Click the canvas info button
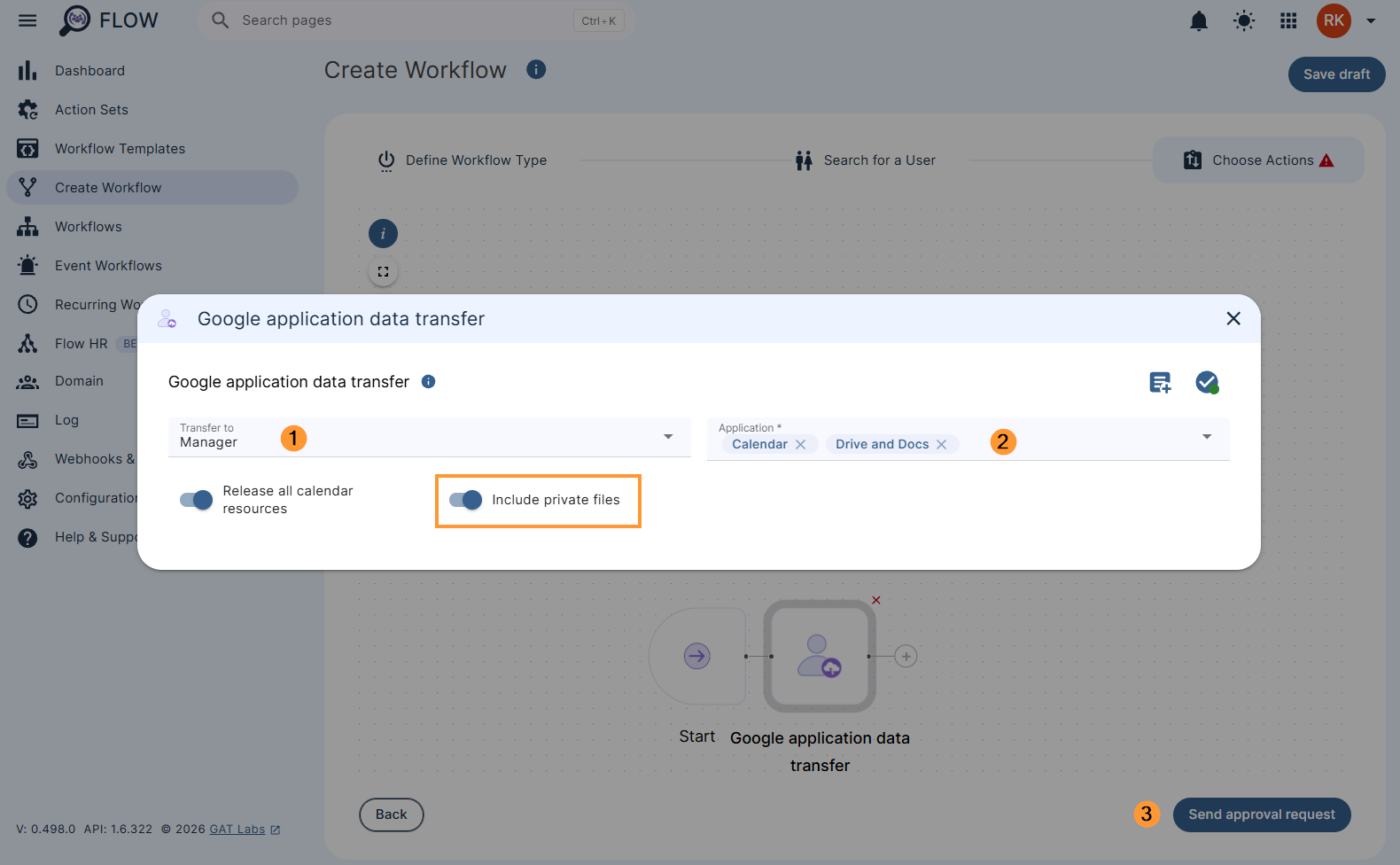Viewport: 1400px width, 865px height. (x=383, y=234)
